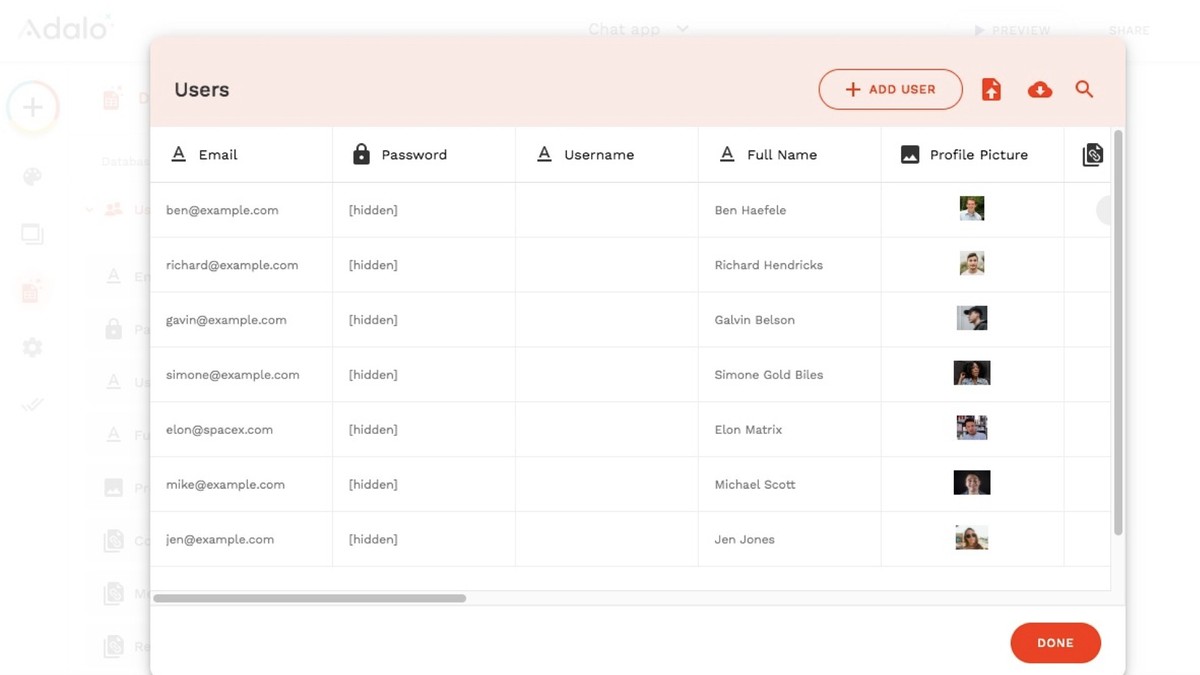Click the vertical scrollbar of users table
Viewport: 1200px width, 675px height.
1118,330
